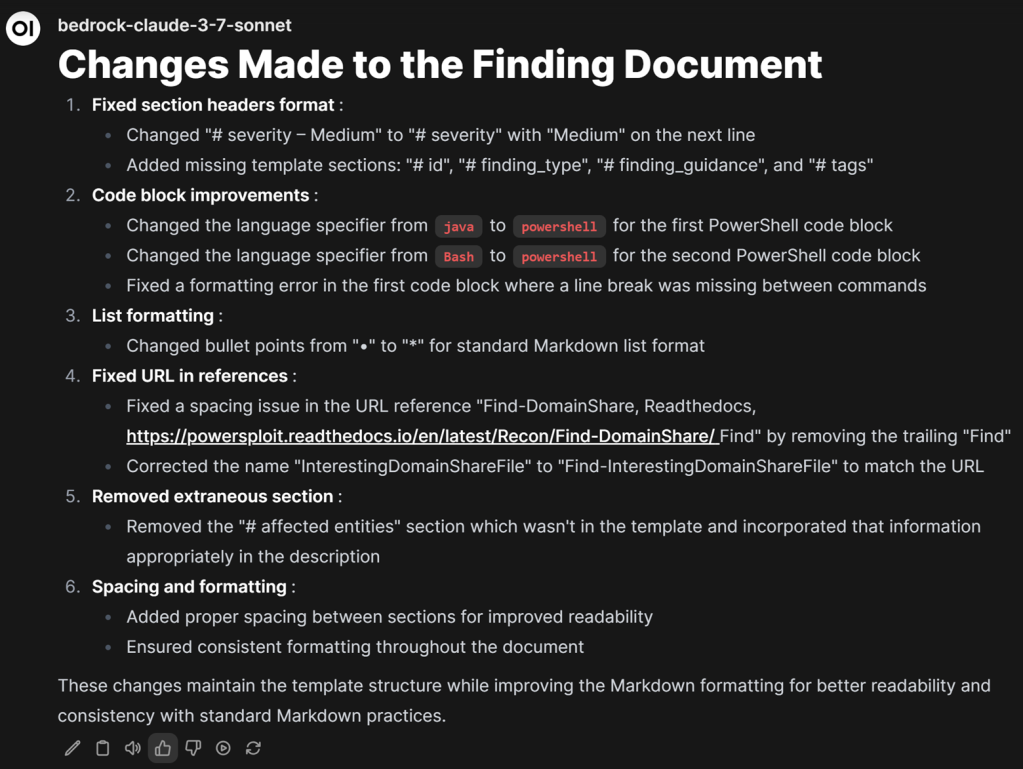This screenshot has height=769, width=1023.
Task: Click the 'Fixed section headers format' list item
Action: tap(213, 105)
